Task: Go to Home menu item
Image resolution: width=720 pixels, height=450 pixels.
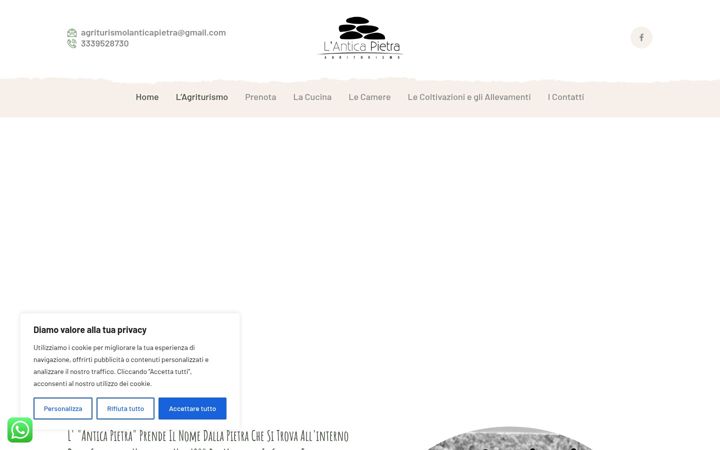Action: (147, 97)
